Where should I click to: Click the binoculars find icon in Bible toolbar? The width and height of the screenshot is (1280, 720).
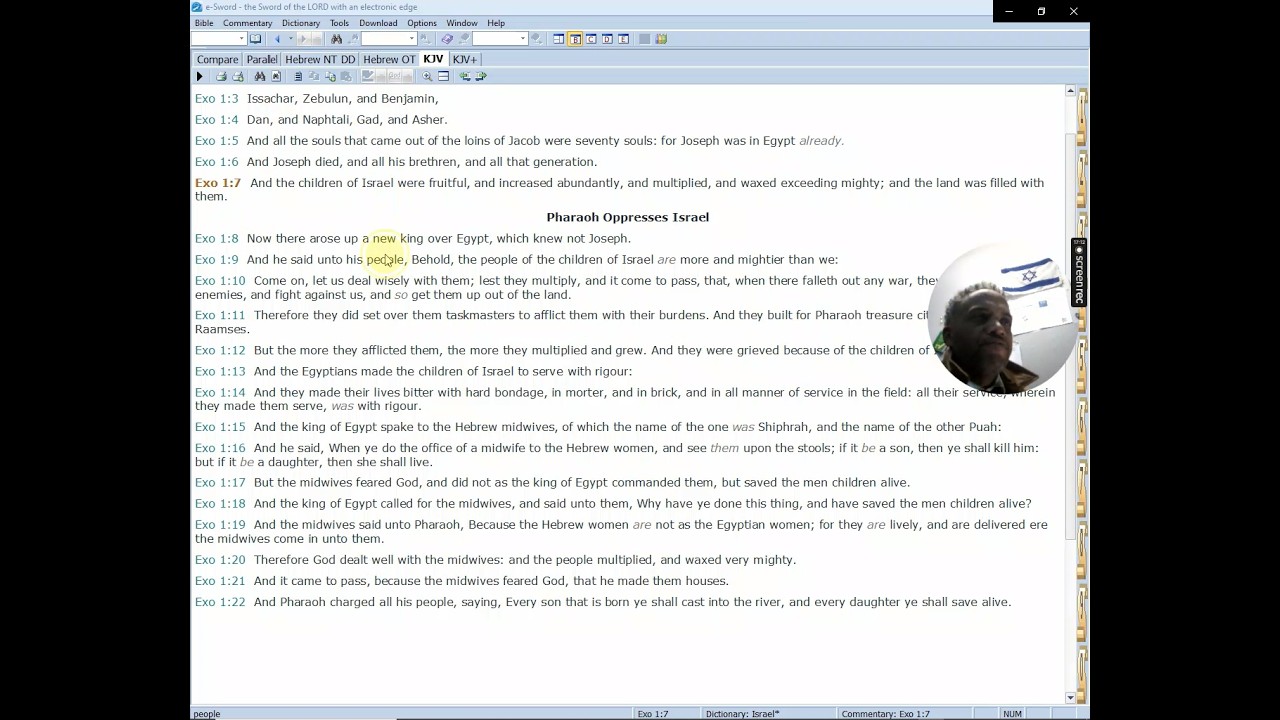260,76
